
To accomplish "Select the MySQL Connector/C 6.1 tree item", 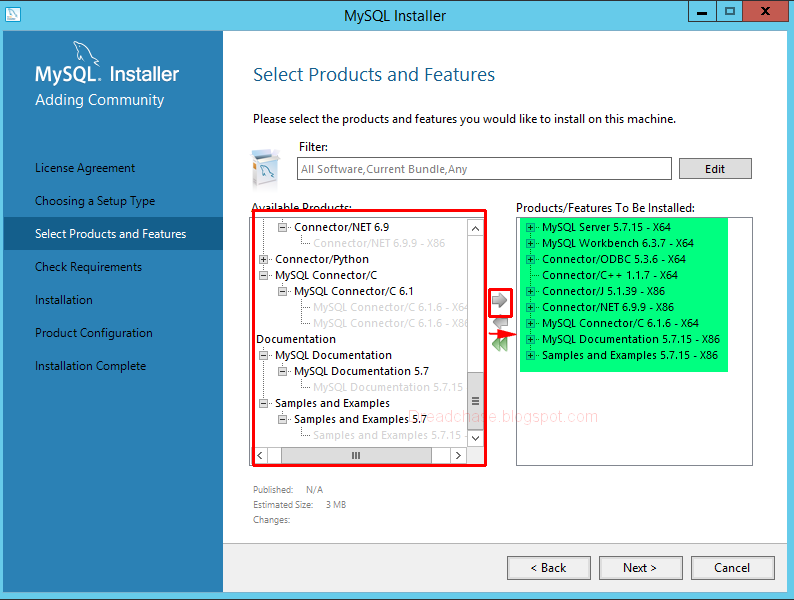I will pyautogui.click(x=353, y=291).
